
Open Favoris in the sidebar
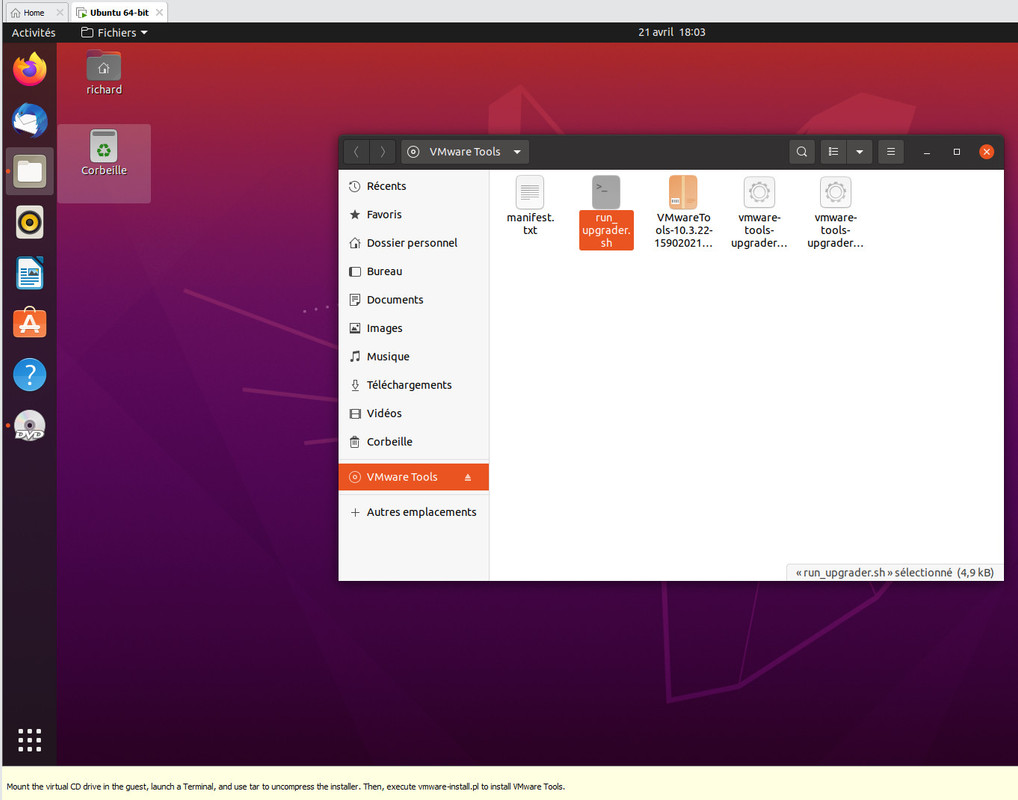click(414, 215)
